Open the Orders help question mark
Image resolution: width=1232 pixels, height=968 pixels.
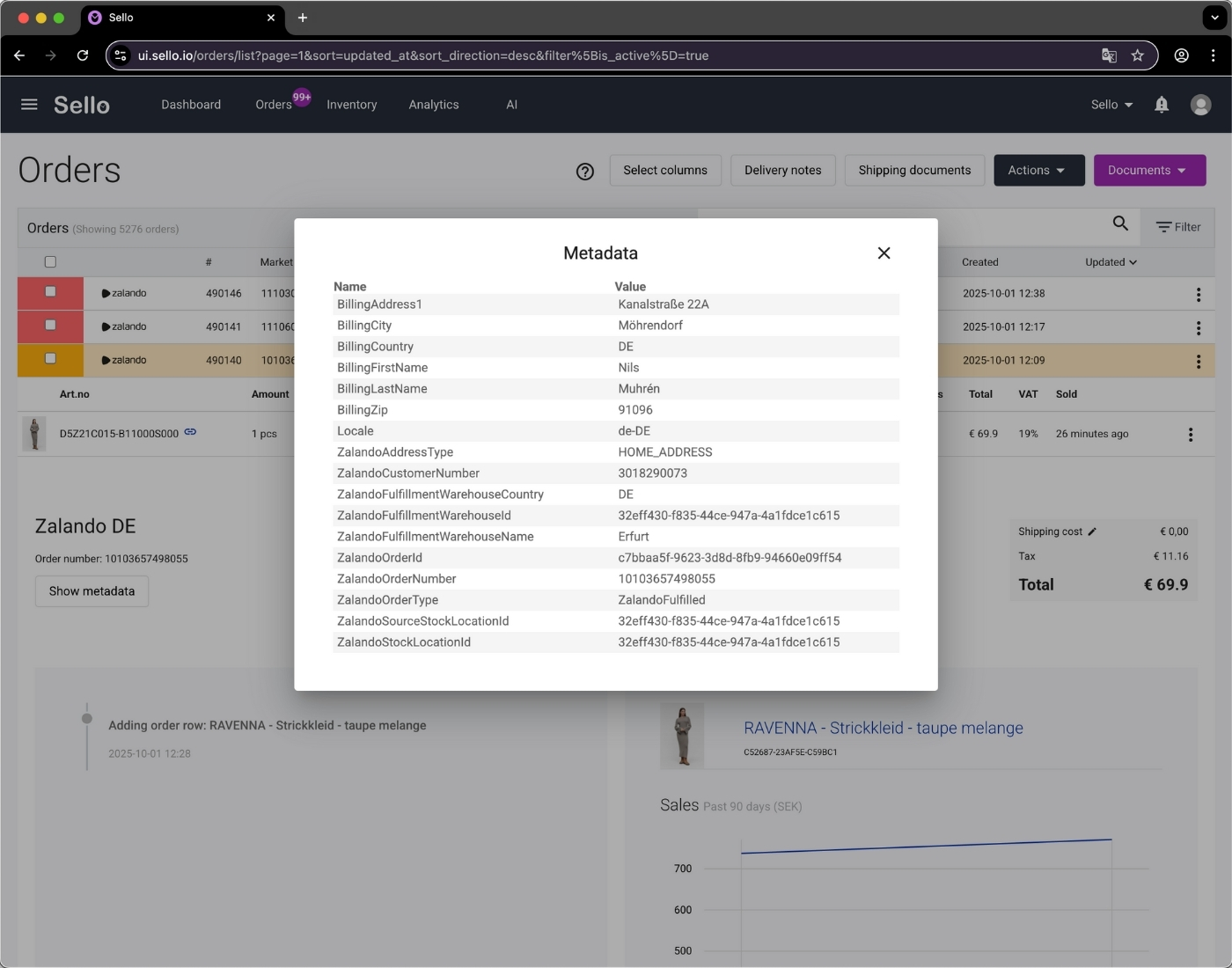(585, 172)
